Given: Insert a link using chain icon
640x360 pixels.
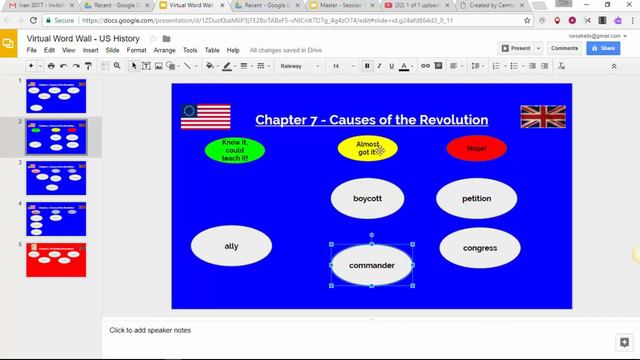Looking at the screenshot, I should pyautogui.click(x=425, y=66).
